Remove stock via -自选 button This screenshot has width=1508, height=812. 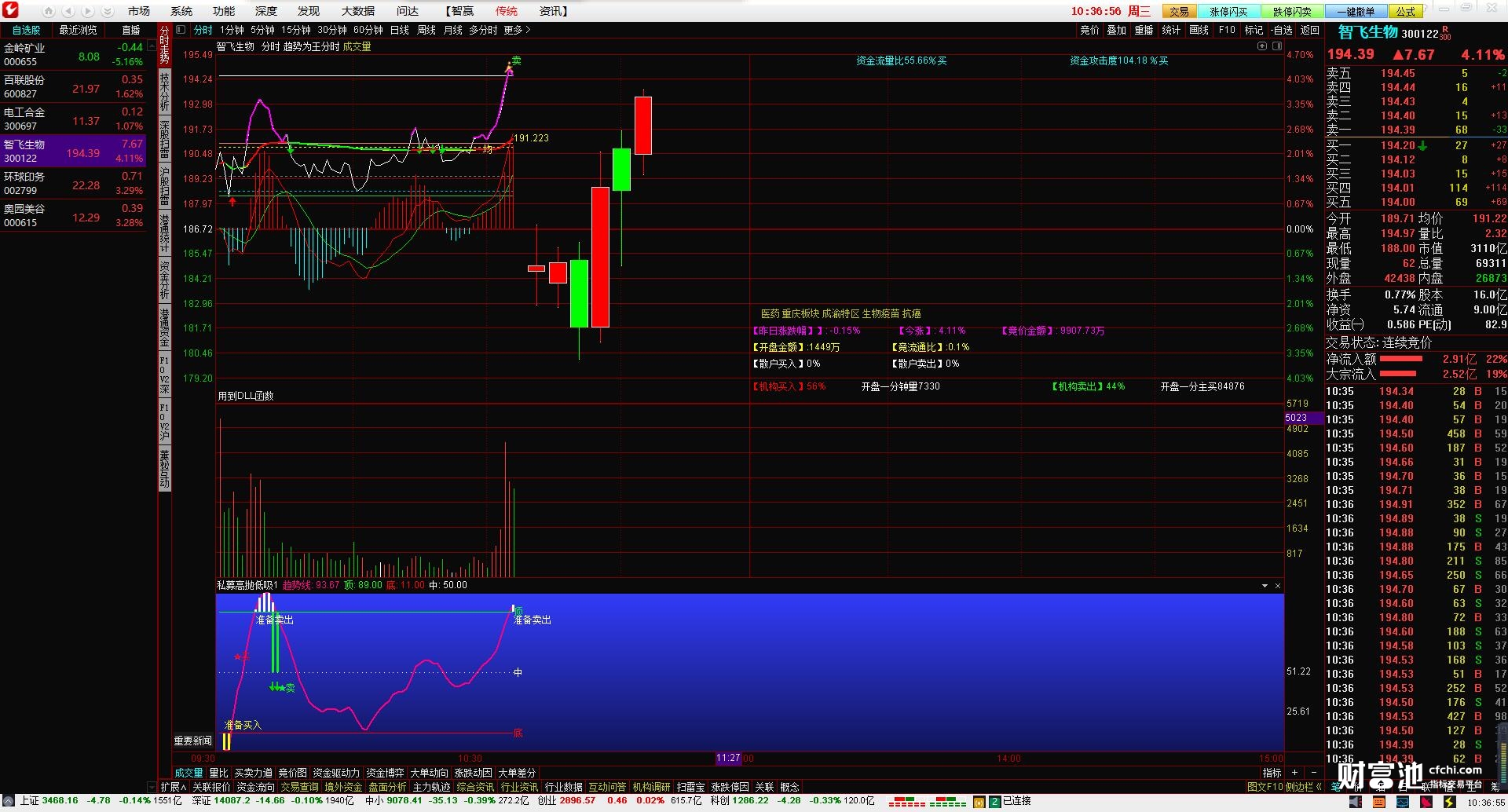click(x=1281, y=30)
